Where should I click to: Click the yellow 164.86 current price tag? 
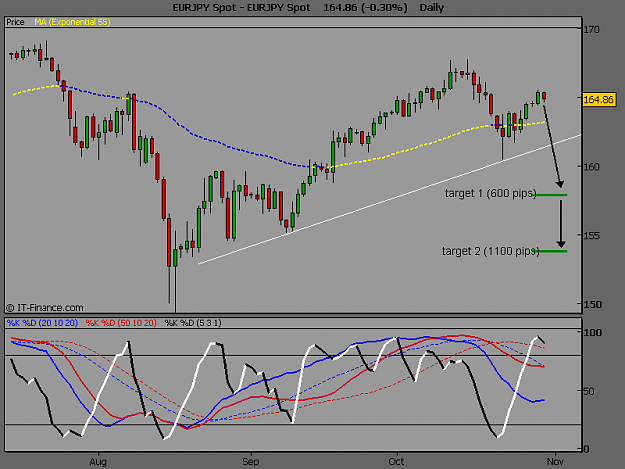(x=598, y=99)
